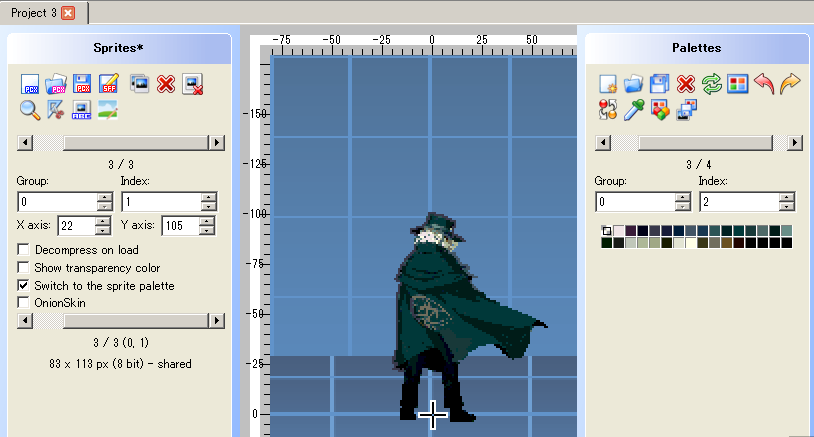Click the landscape edit image icon

click(x=107, y=110)
